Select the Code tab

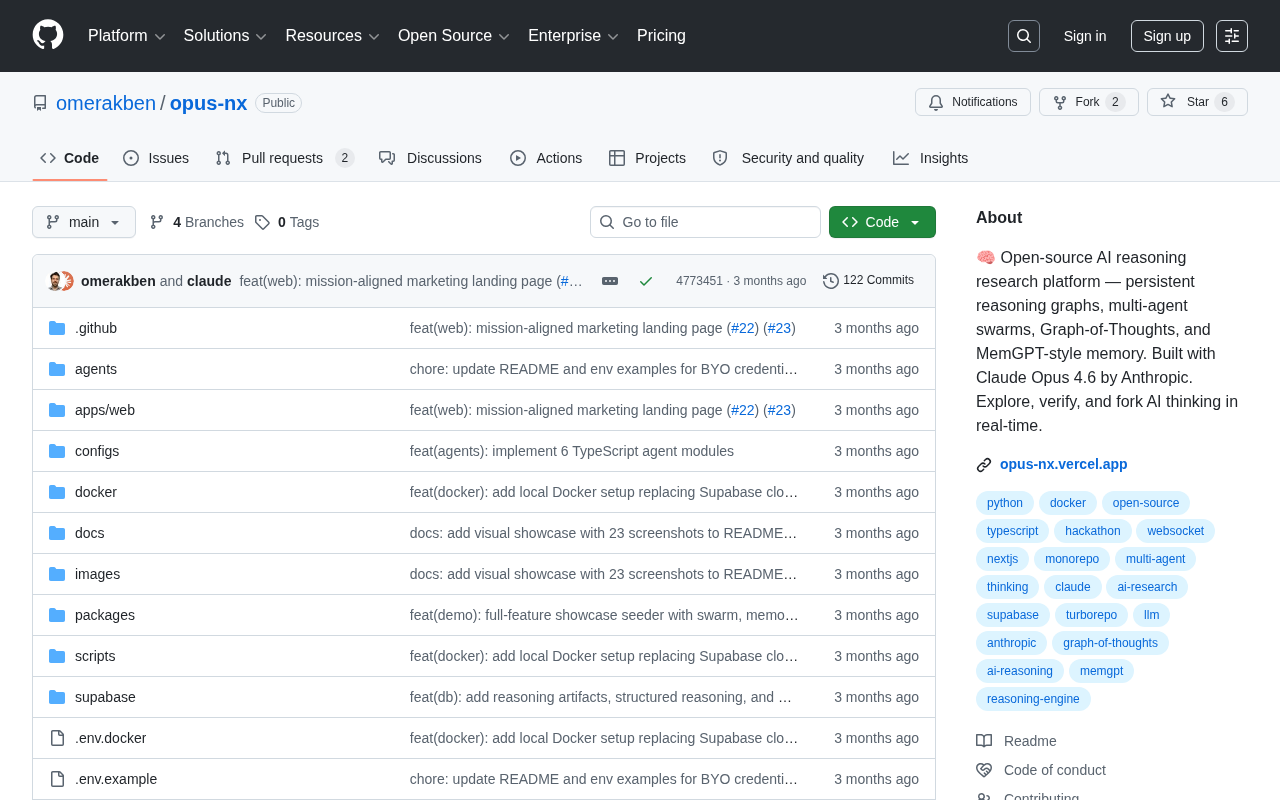70,158
